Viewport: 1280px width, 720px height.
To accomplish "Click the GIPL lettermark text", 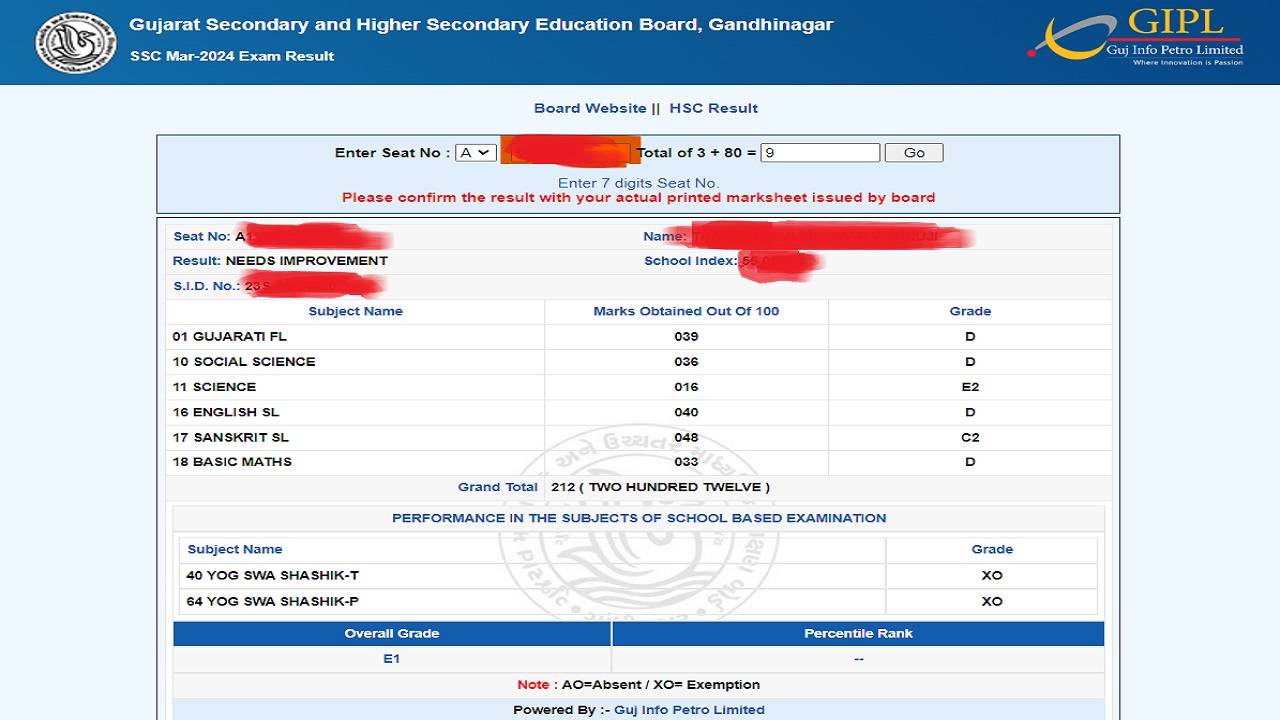I will (x=1175, y=22).
